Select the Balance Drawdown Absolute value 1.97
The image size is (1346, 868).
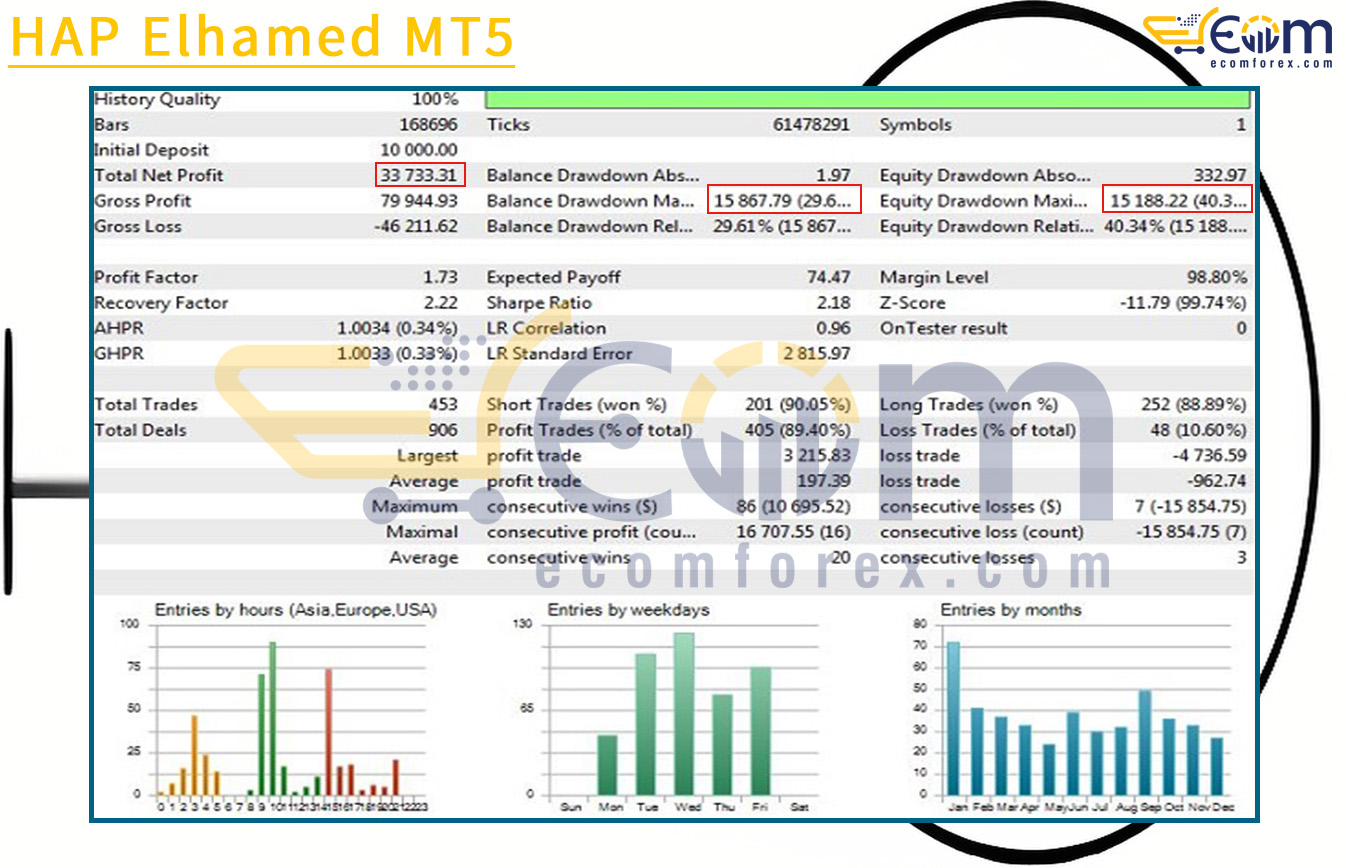click(x=834, y=175)
